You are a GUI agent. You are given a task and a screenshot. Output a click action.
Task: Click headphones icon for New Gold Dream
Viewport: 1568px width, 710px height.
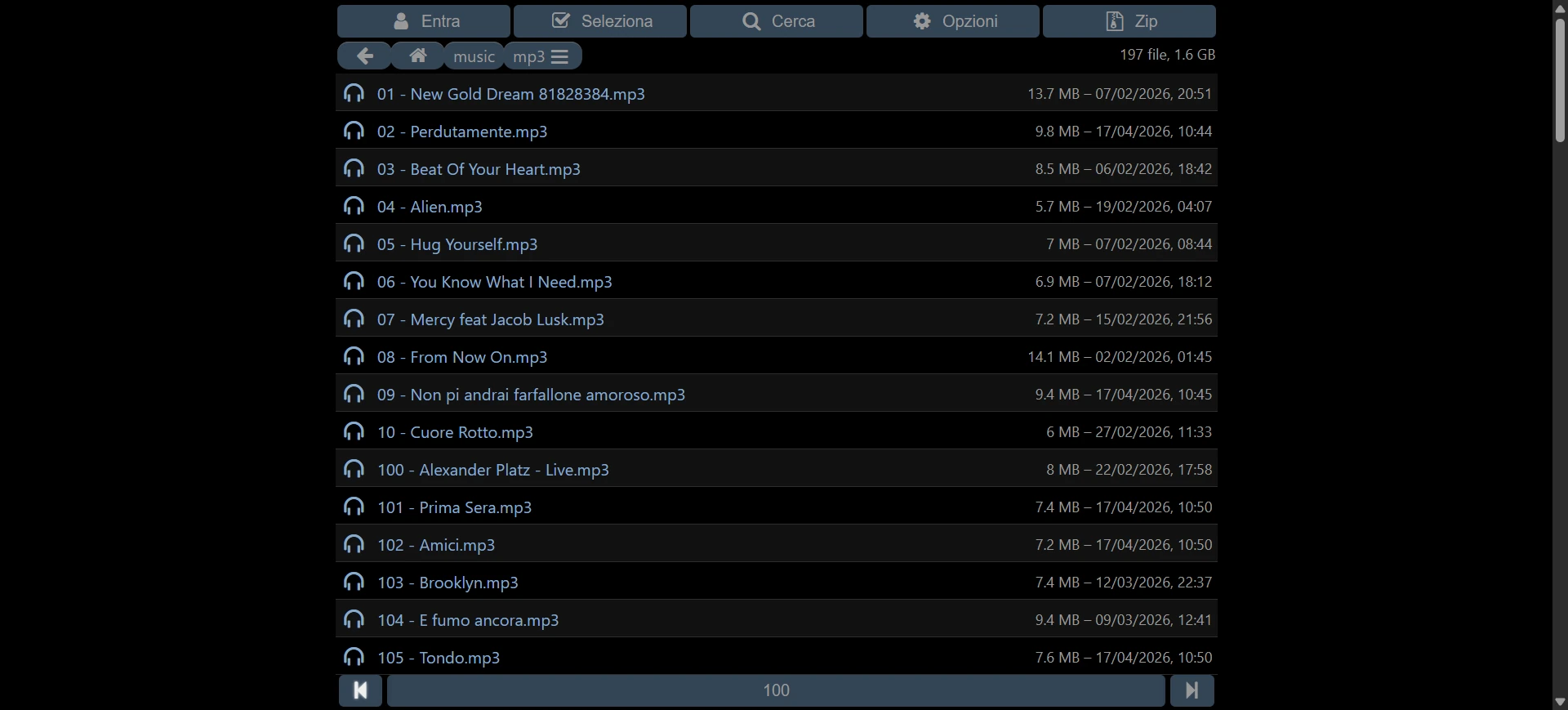coord(354,93)
